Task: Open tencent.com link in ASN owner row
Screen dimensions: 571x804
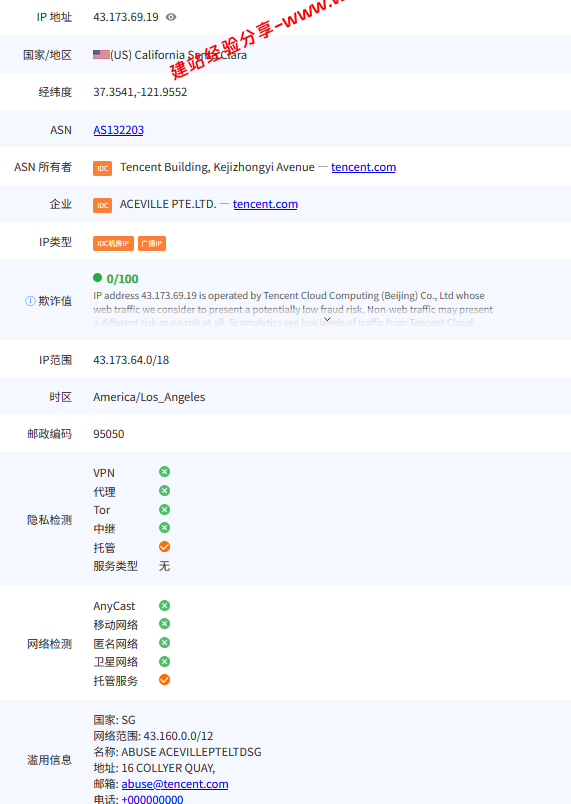Action: (x=363, y=167)
